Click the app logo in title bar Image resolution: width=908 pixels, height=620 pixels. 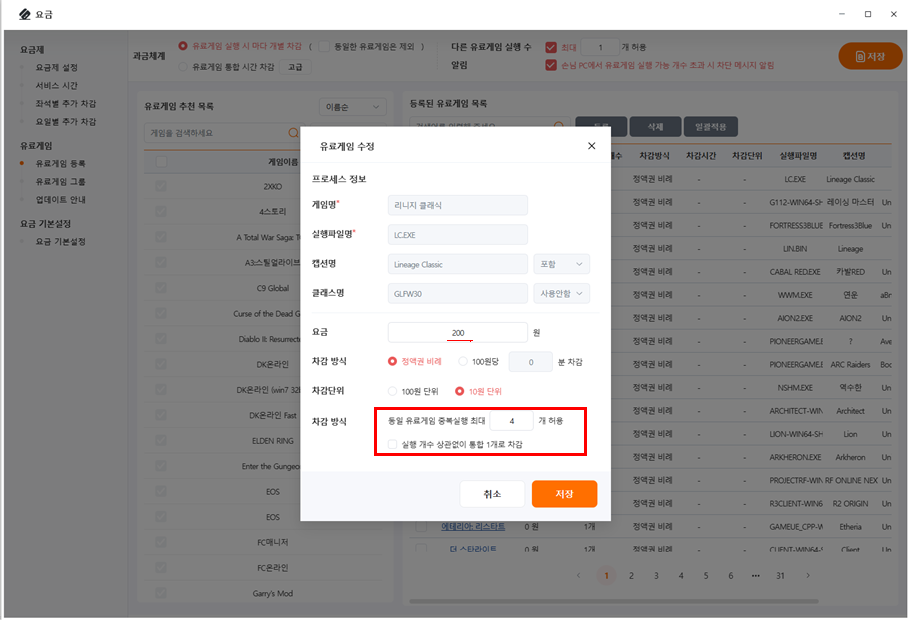click(25, 14)
